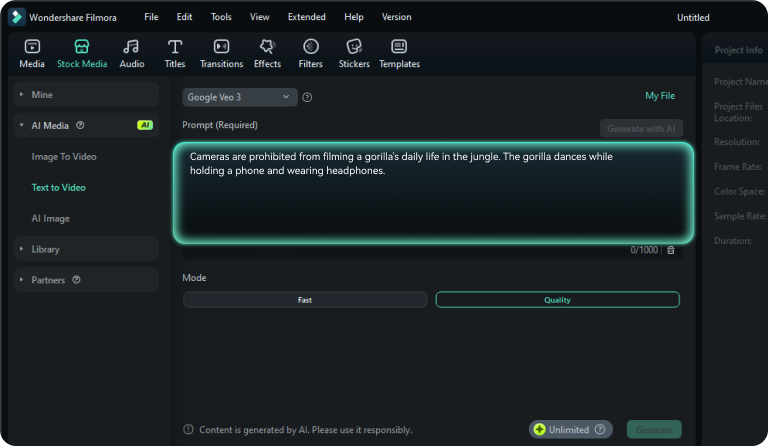Open the My File link
This screenshot has width=768, height=446.
[x=660, y=95]
